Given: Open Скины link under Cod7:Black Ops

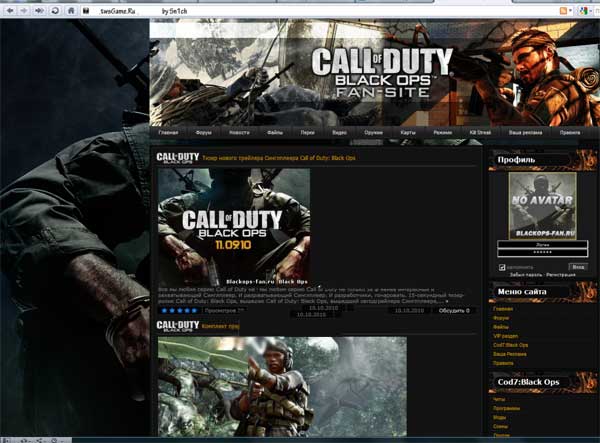Looking at the screenshot, I should [x=501, y=426].
